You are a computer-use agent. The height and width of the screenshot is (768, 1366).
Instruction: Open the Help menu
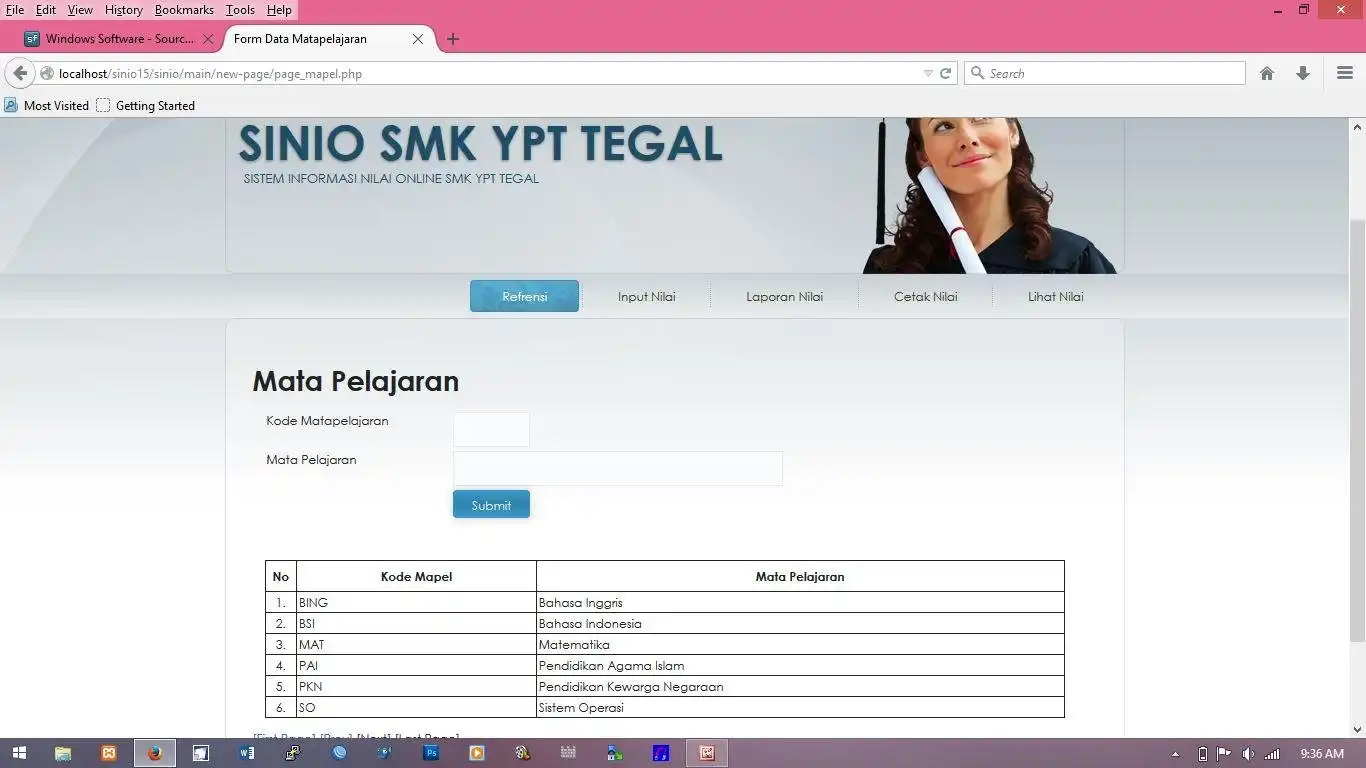coord(279,10)
